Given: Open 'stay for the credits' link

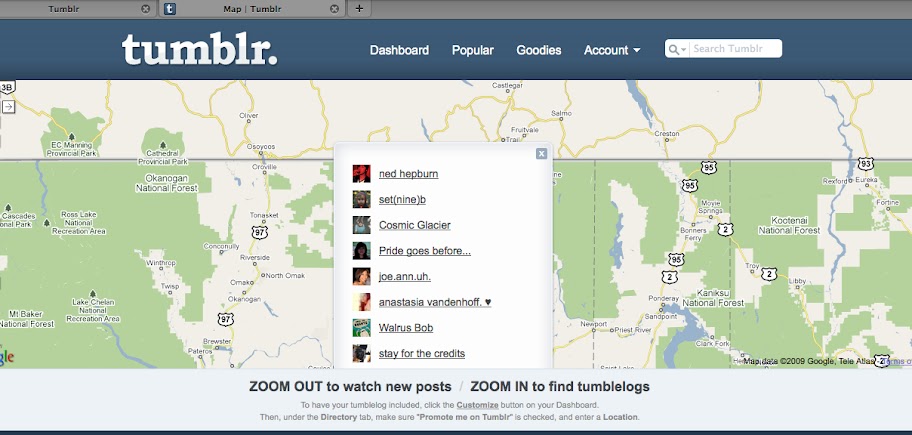Looking at the screenshot, I should point(421,353).
